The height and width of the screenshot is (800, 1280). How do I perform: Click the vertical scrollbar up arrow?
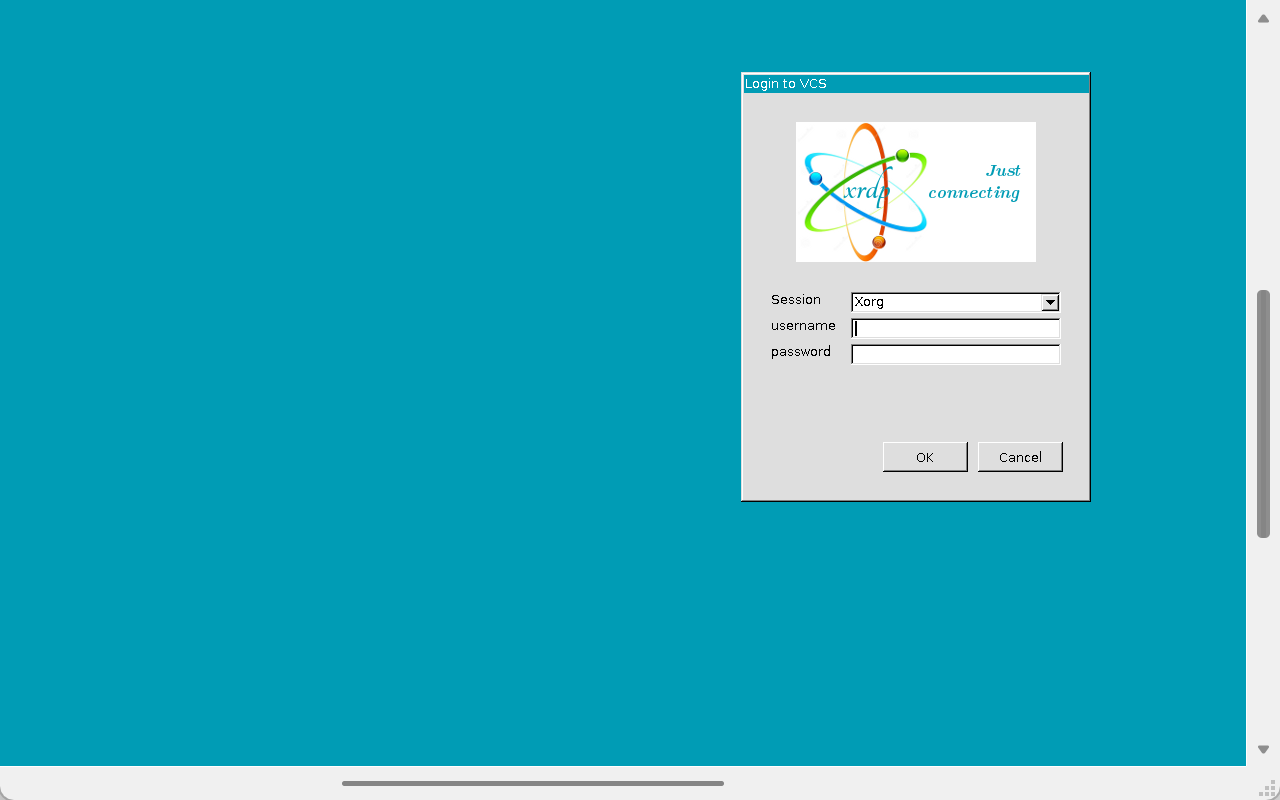tap(1263, 19)
